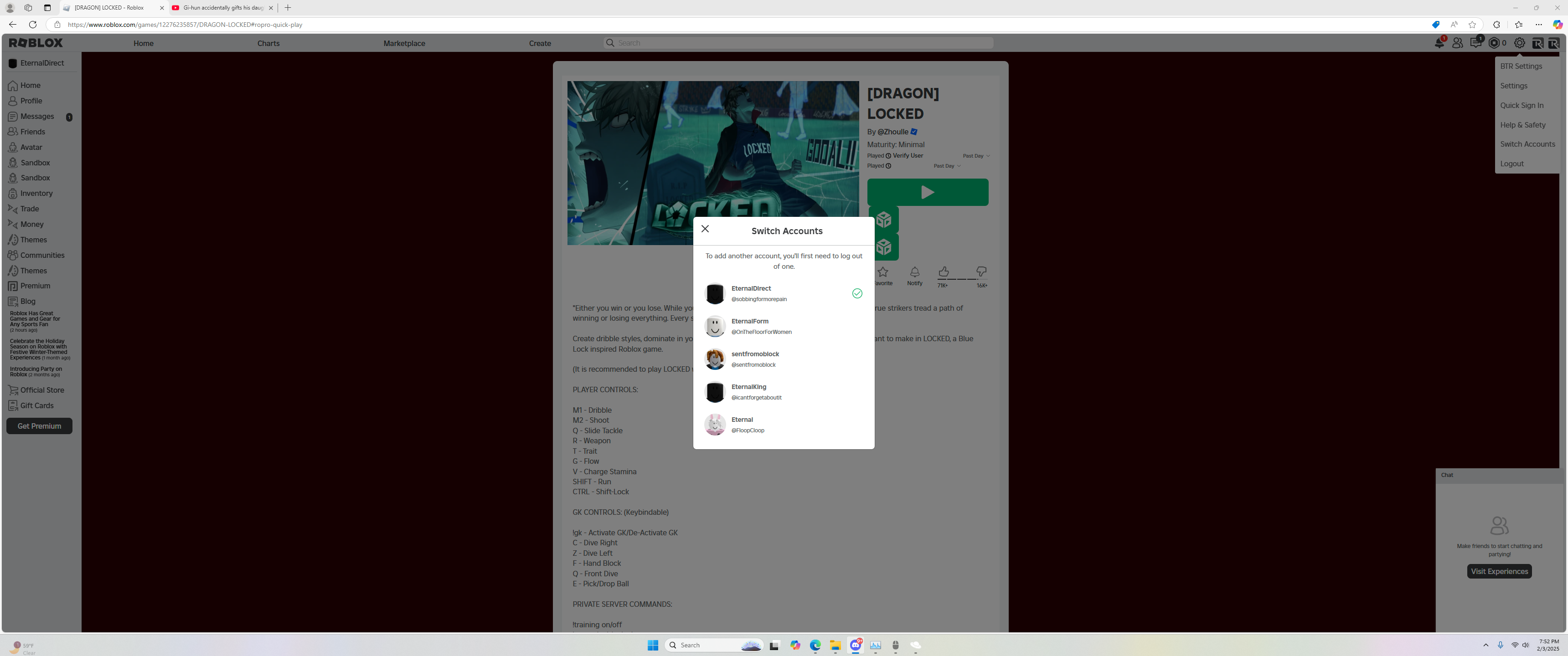Open Help & Safety menu entry
Viewport: 1568px width, 656px height.
point(1522,125)
